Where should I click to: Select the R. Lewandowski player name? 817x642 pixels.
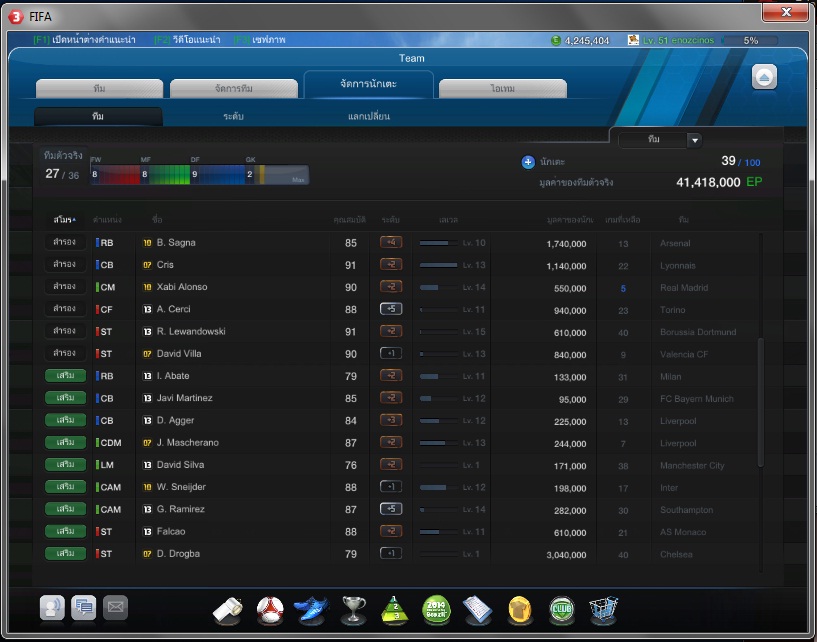pyautogui.click(x=191, y=331)
